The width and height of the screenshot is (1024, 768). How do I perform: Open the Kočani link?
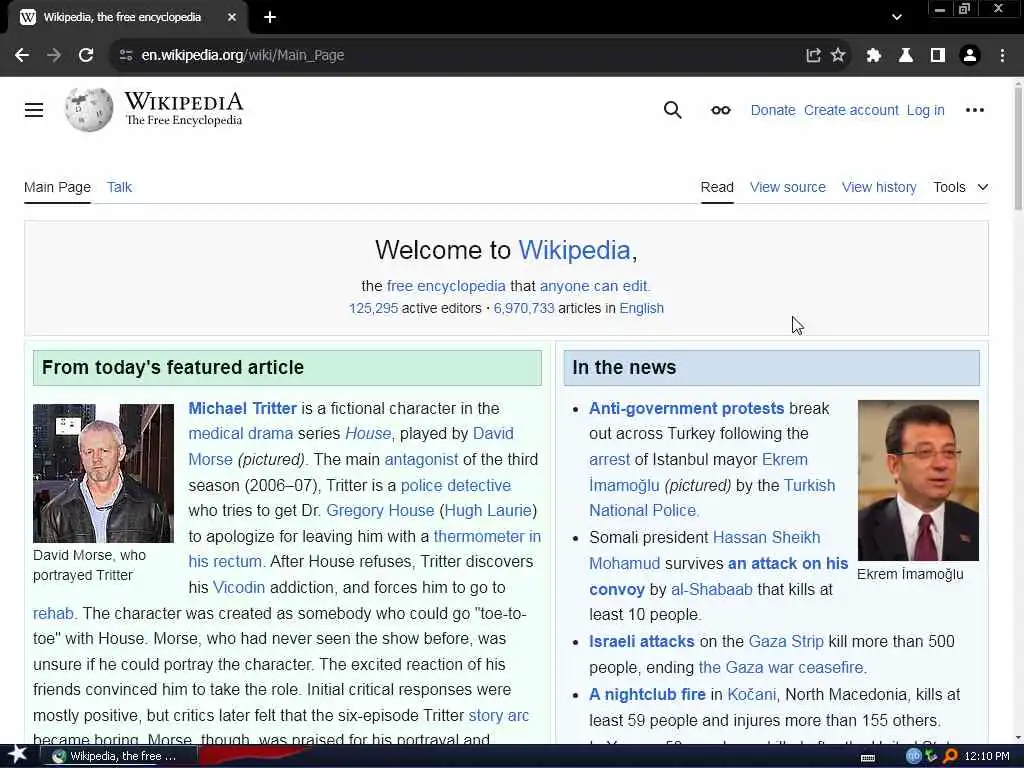tap(752, 695)
